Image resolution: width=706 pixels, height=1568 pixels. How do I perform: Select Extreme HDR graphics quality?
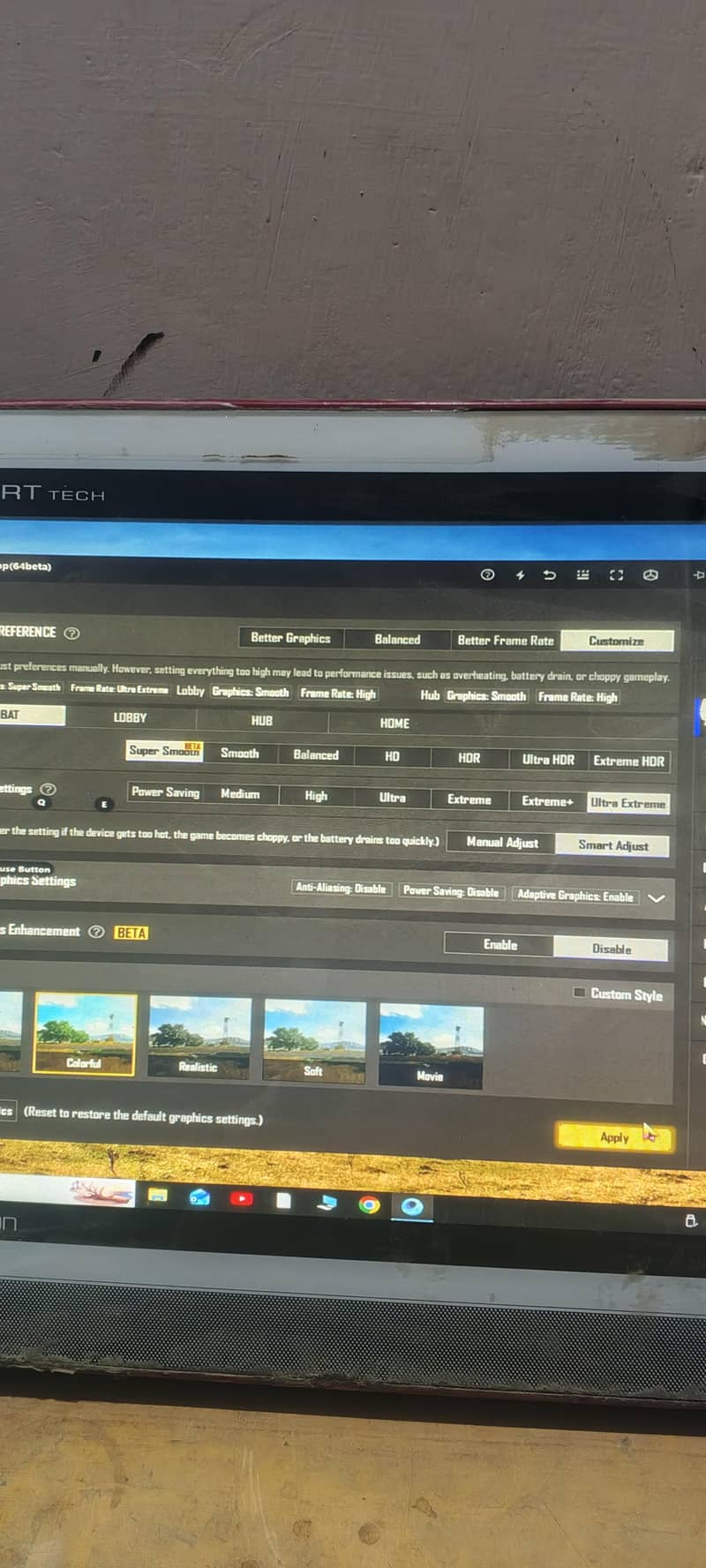[628, 761]
